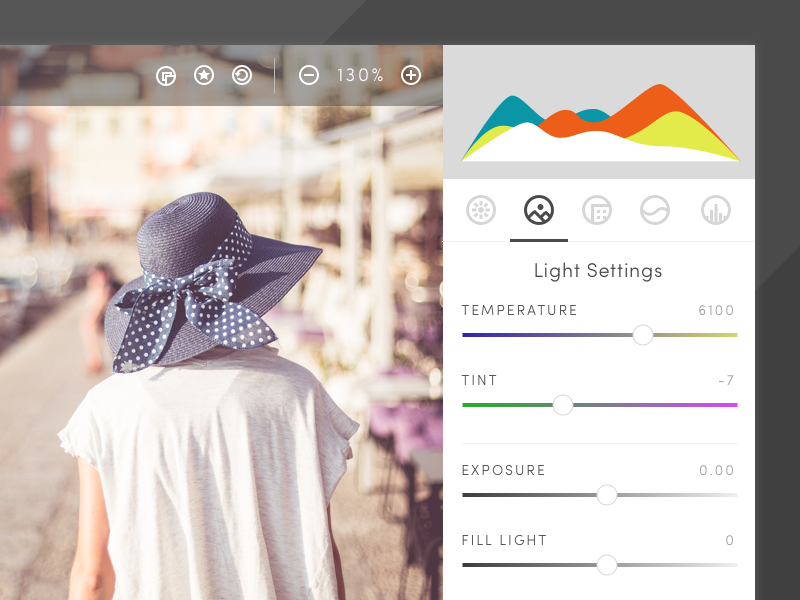Click the colorful histogram graph
This screenshot has height=600, width=800.
click(x=600, y=125)
